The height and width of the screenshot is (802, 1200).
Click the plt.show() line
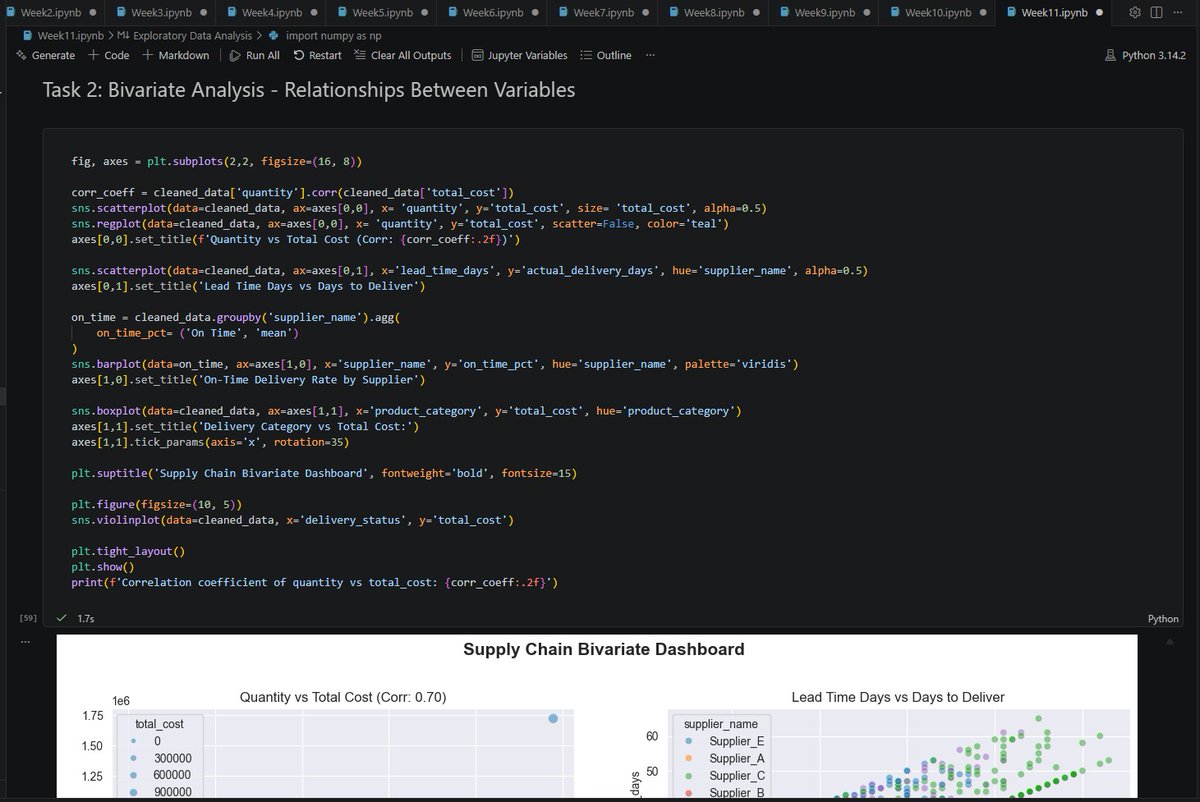coord(103,567)
